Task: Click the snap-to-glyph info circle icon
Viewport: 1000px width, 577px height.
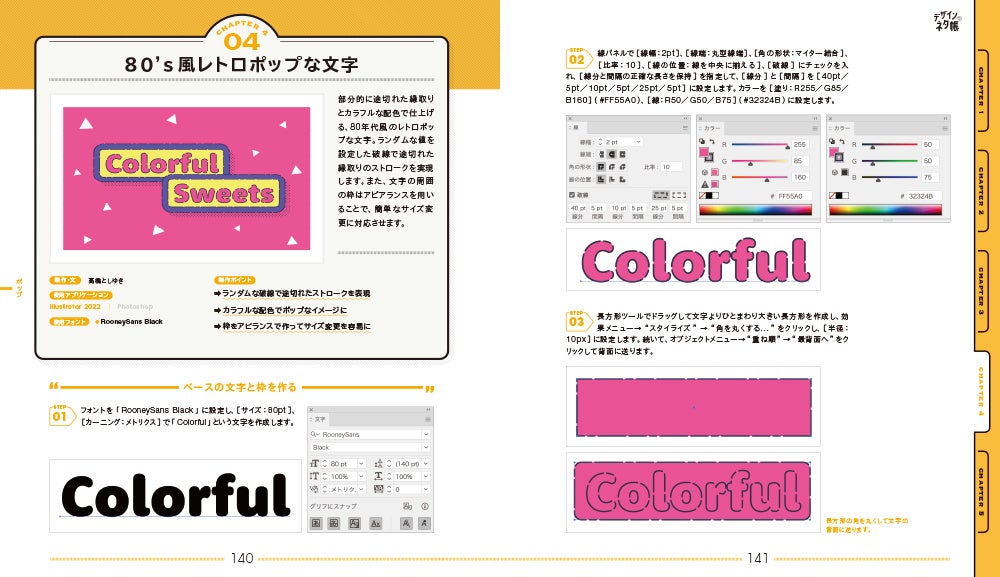Action: [x=425, y=506]
